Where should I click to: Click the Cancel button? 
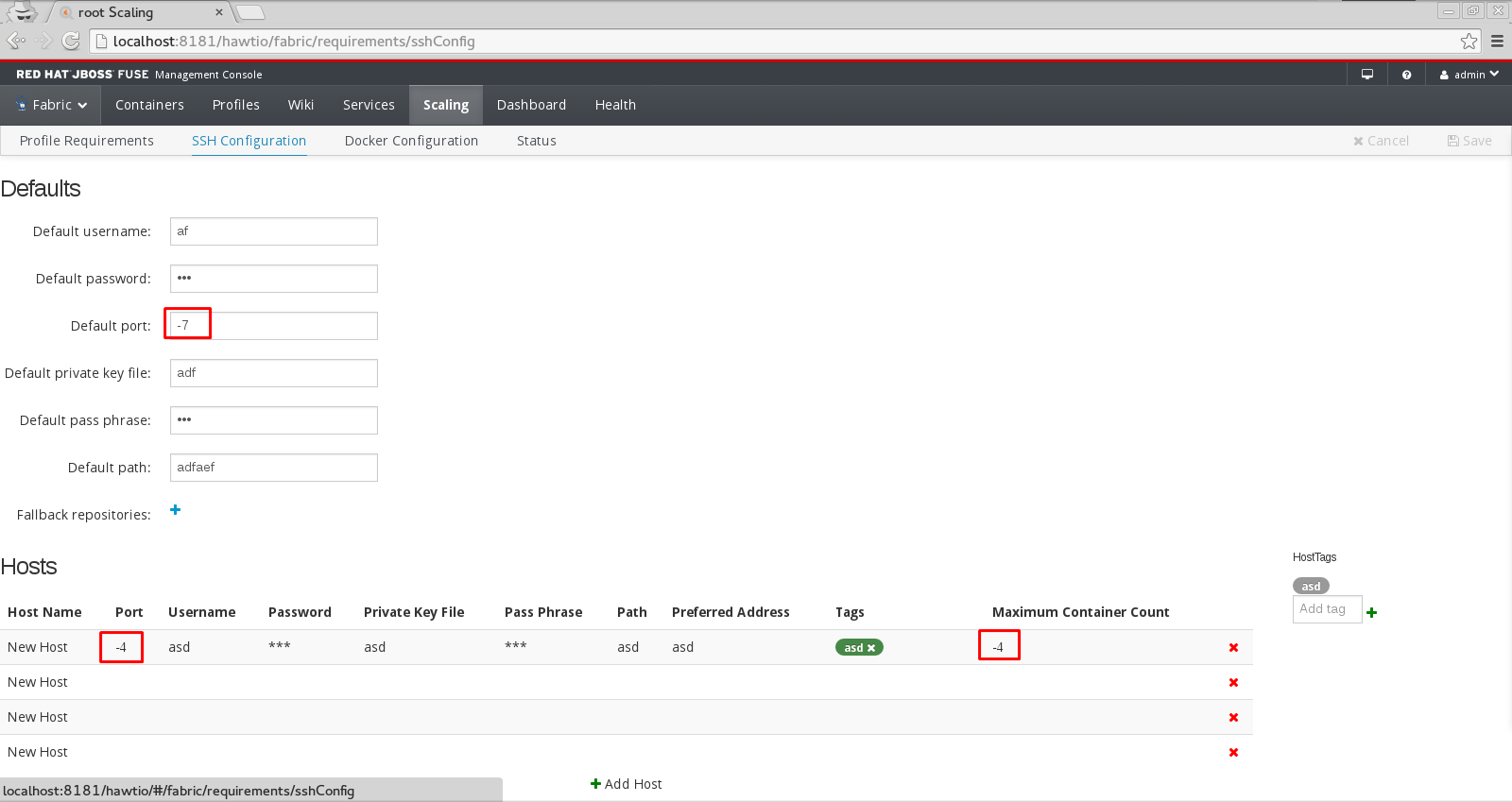click(x=1381, y=141)
